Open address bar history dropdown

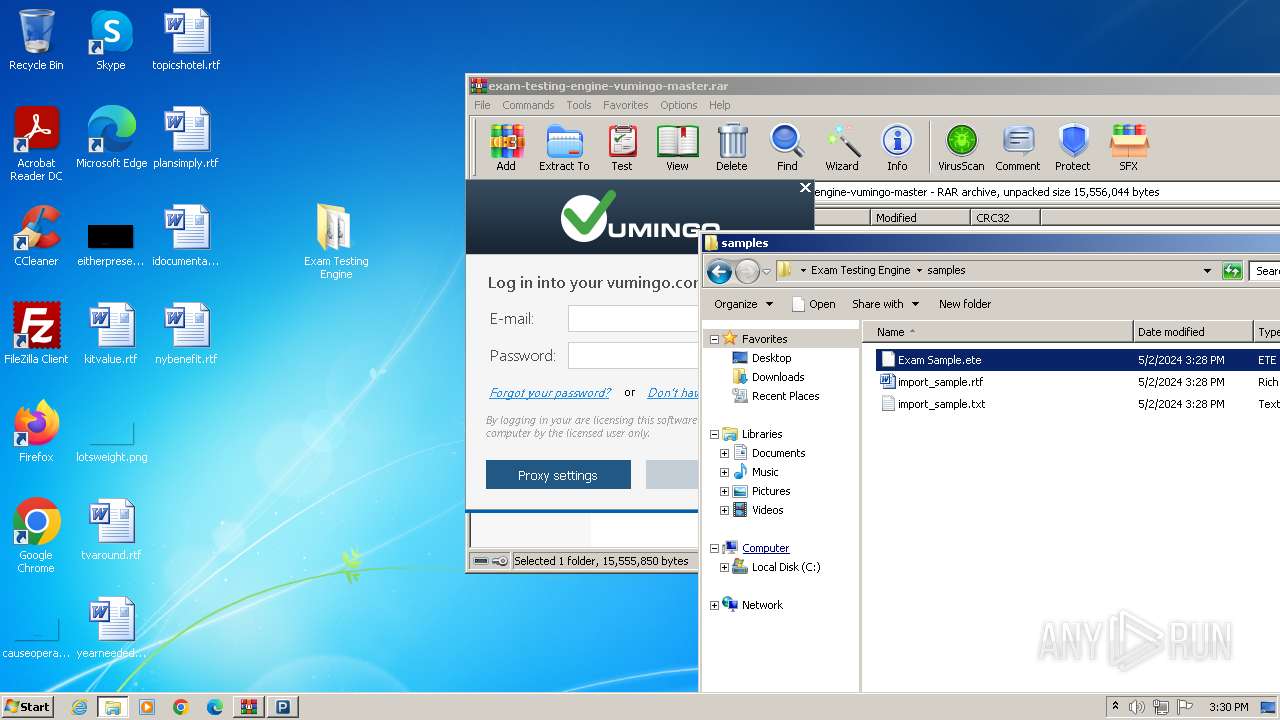coord(1207,271)
